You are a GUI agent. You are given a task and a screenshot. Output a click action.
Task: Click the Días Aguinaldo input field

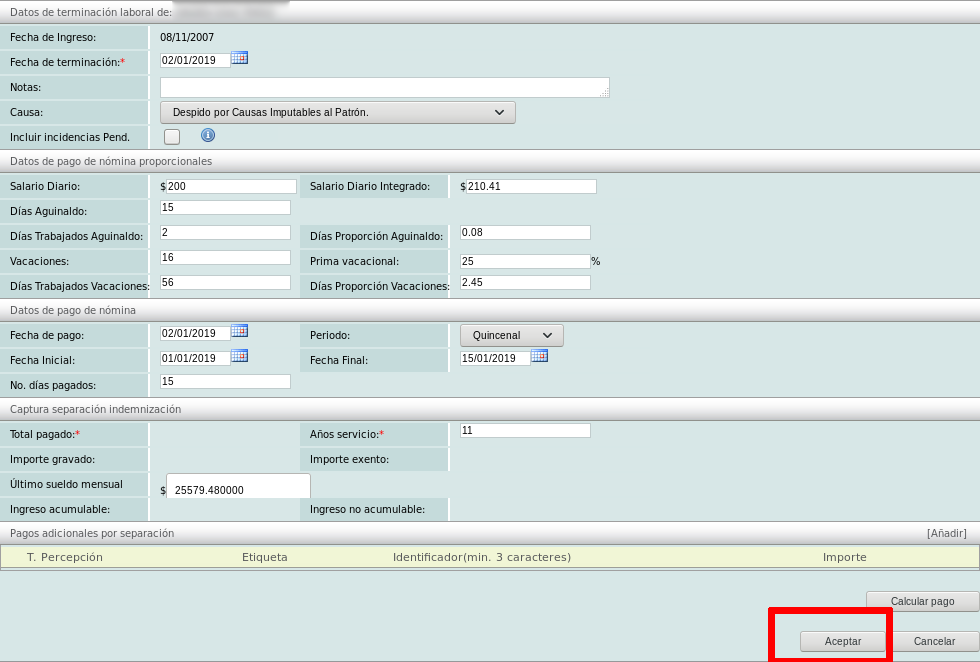pyautogui.click(x=225, y=208)
